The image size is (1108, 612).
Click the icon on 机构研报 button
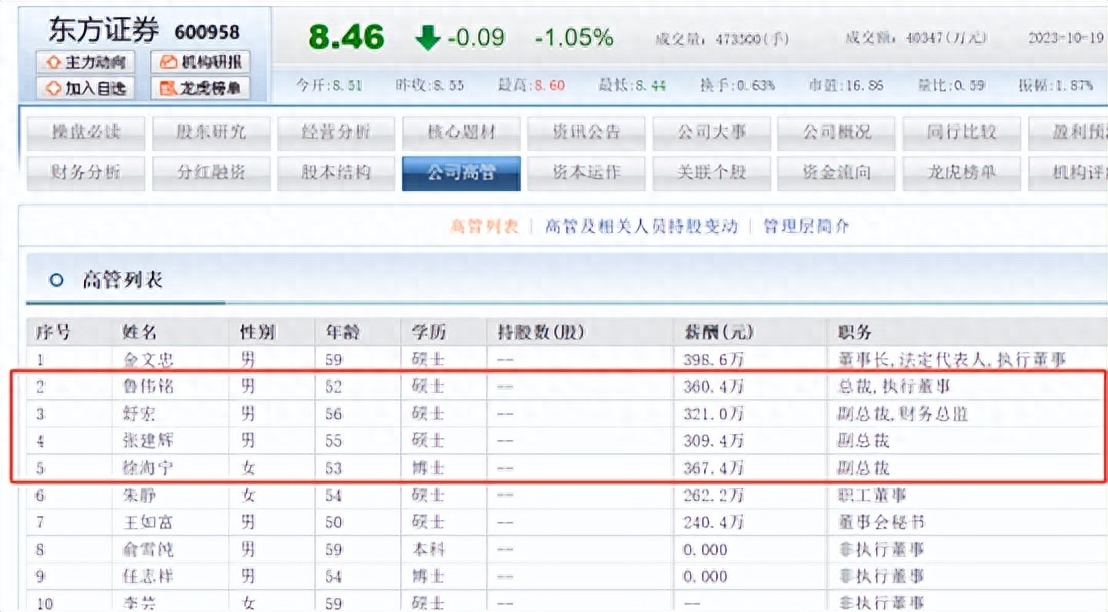pos(168,62)
